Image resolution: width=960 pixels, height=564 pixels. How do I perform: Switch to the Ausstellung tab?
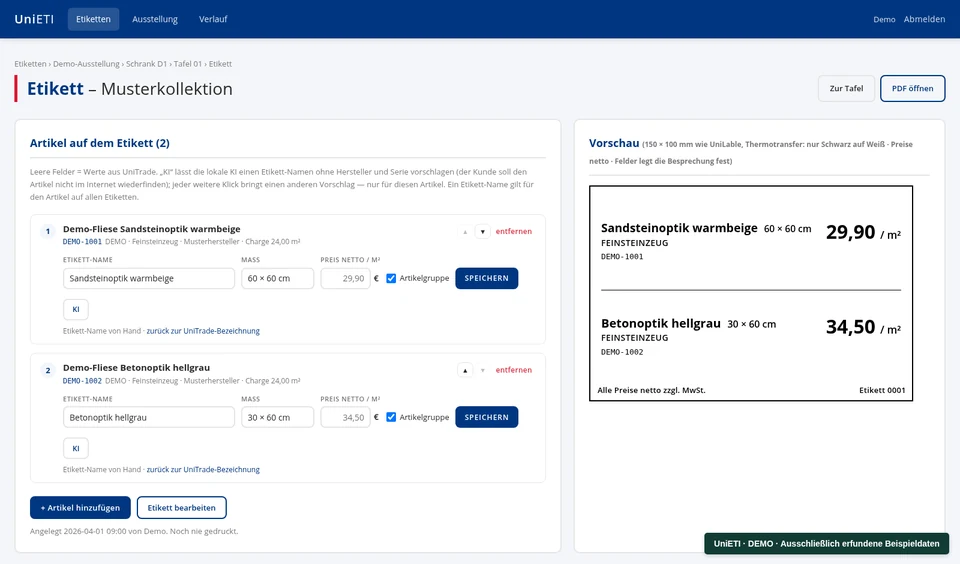coord(155,19)
